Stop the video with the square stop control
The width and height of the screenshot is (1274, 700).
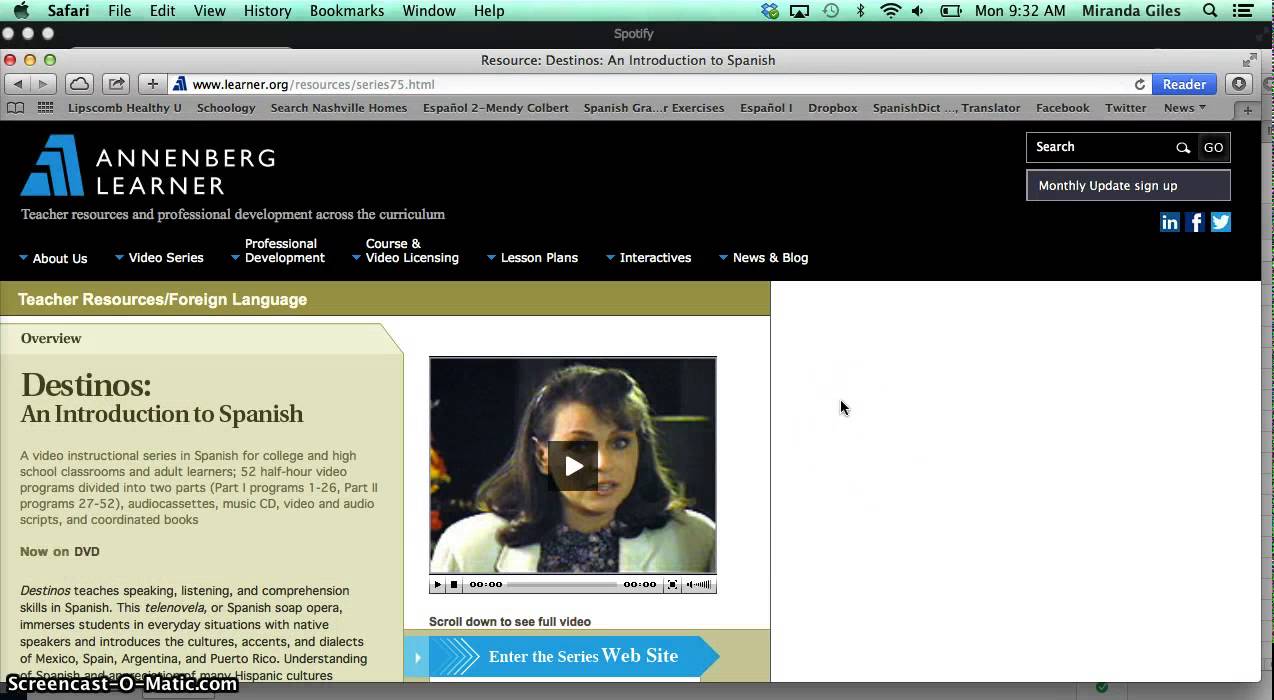(453, 585)
